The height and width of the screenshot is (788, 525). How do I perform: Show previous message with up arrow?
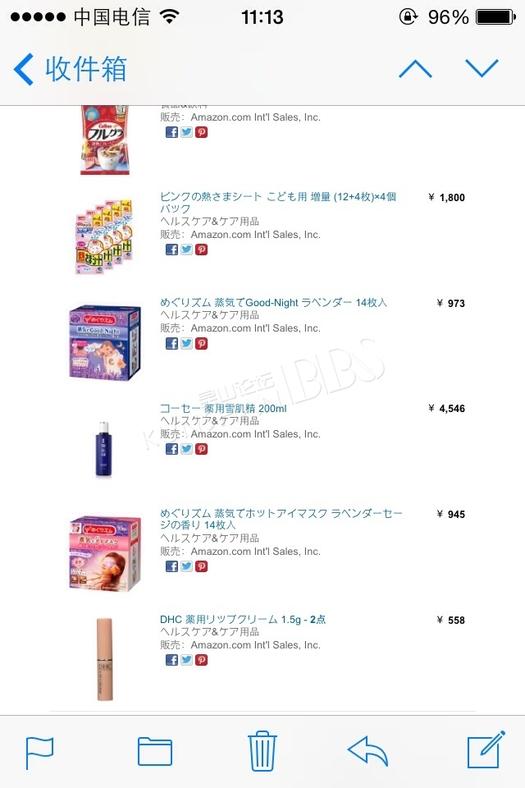(415, 68)
